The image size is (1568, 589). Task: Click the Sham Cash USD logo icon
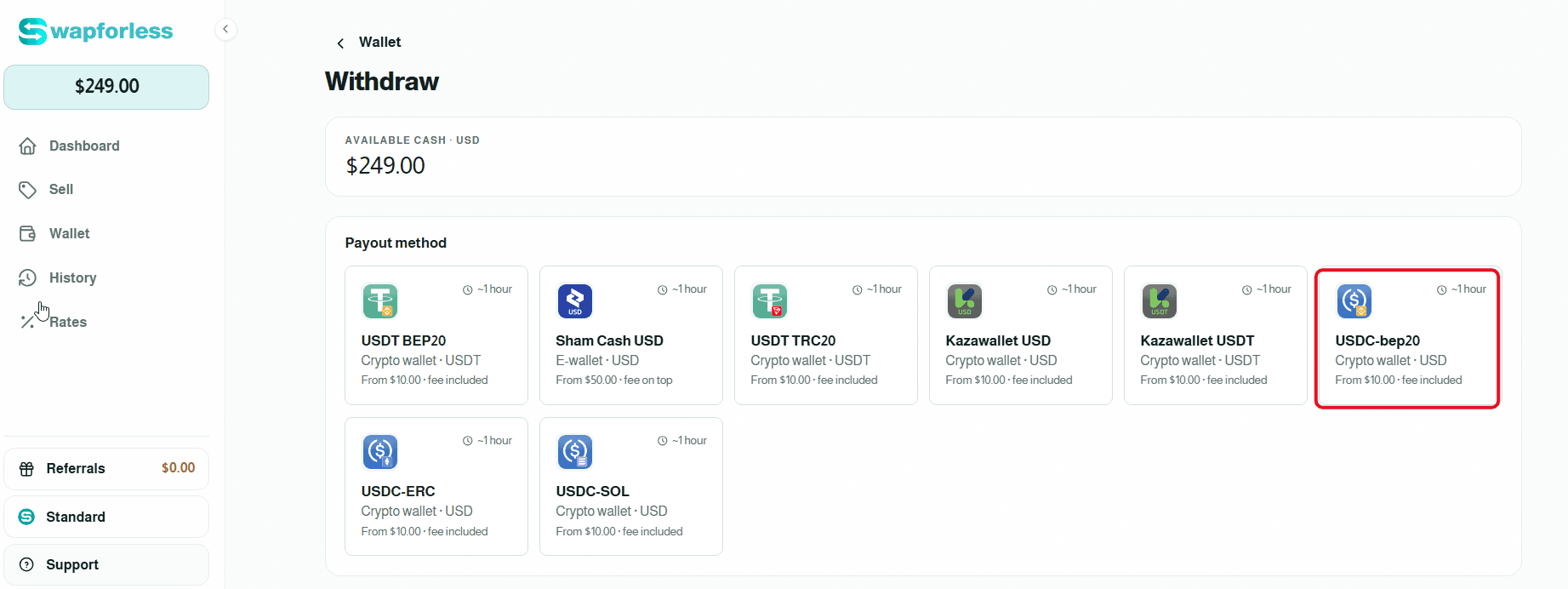click(x=575, y=301)
